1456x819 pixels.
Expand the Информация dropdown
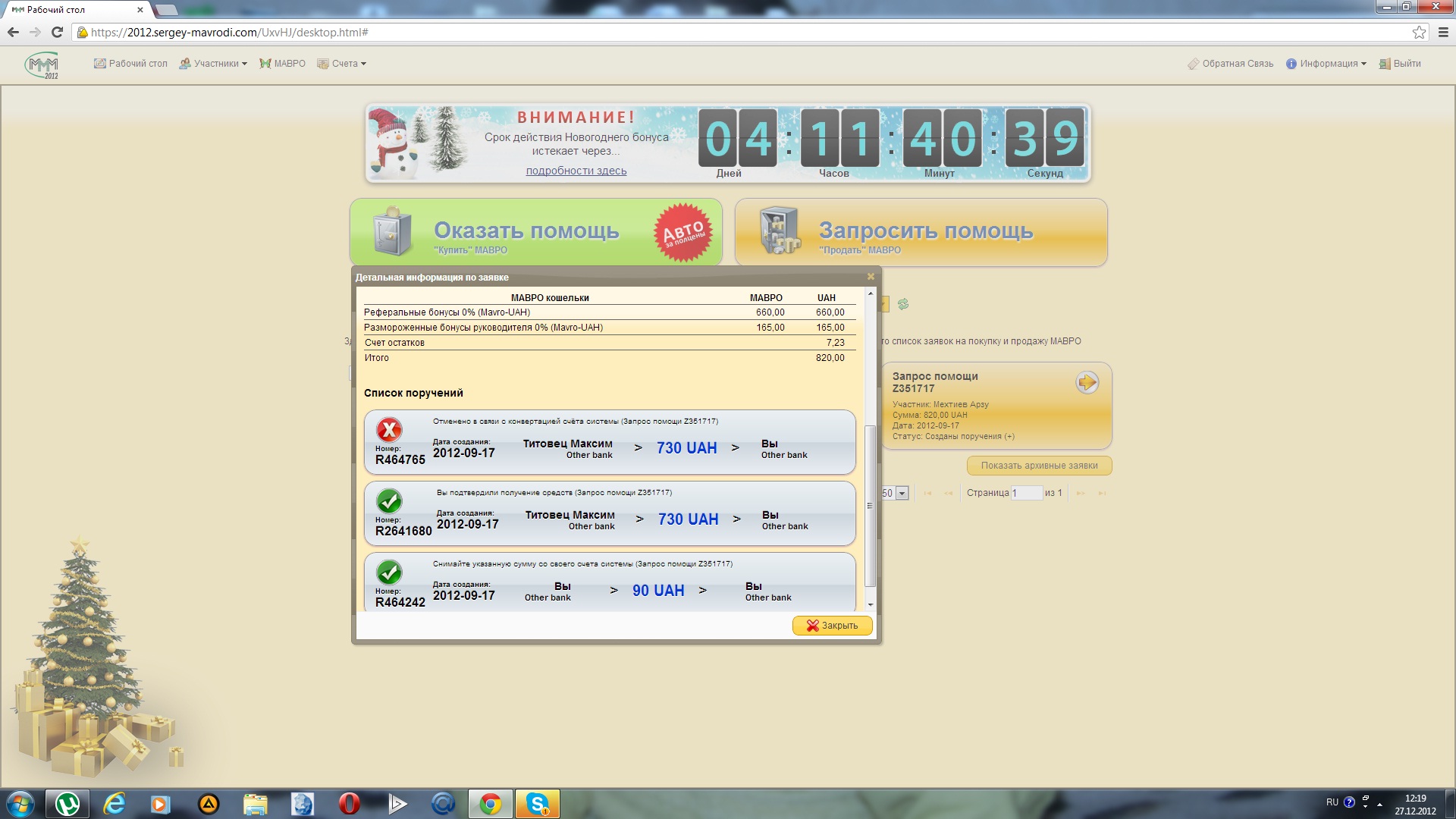1326,64
